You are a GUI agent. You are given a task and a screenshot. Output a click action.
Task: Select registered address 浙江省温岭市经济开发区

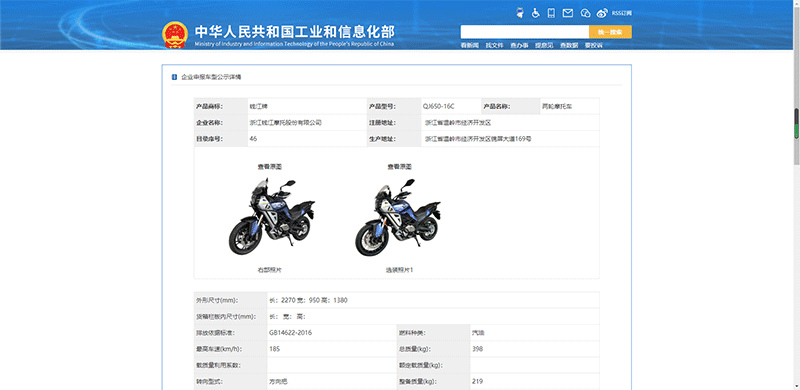[458, 123]
